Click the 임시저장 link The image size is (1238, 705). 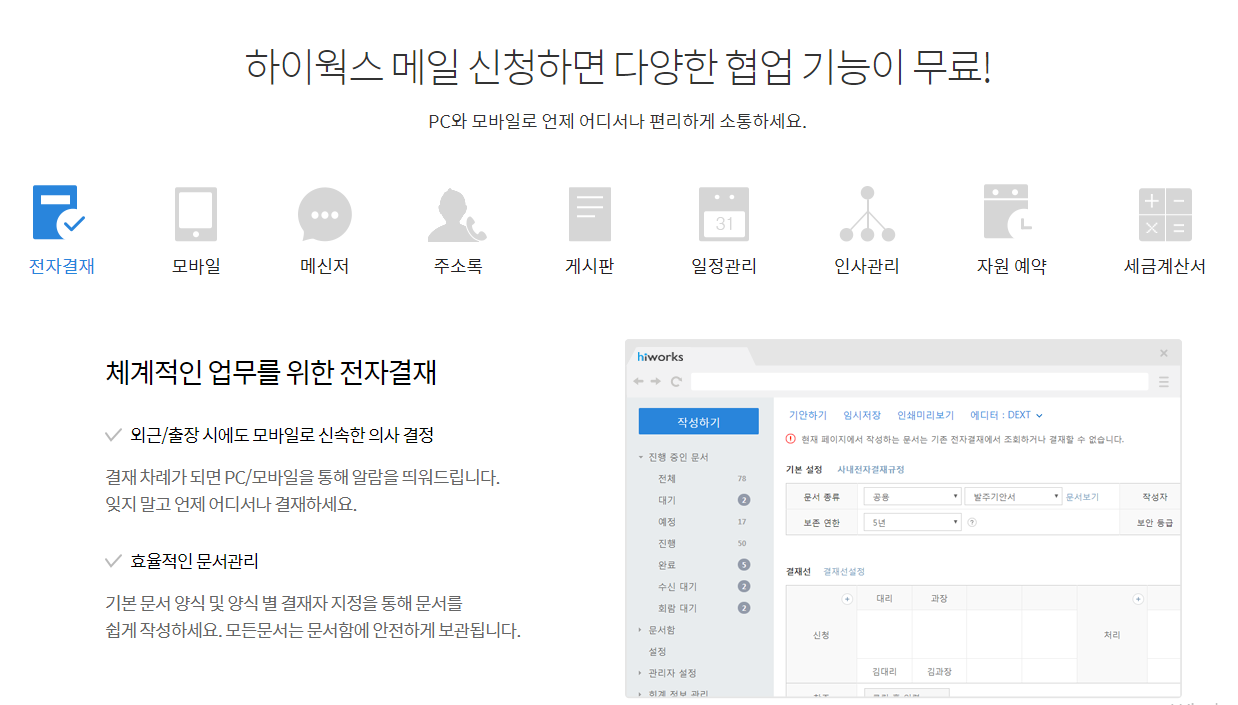click(862, 415)
